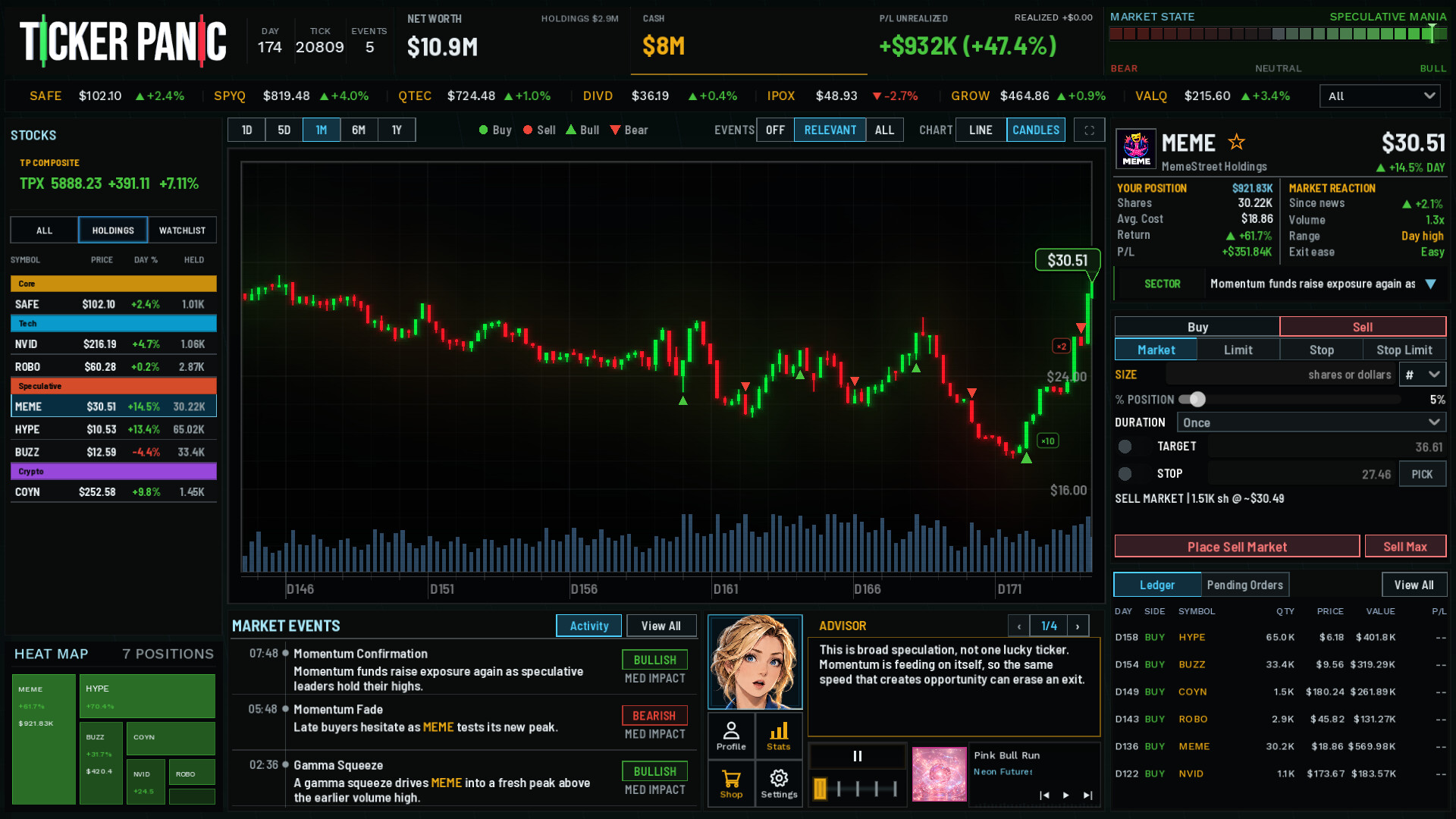The width and height of the screenshot is (1456, 819).
Task: Click Place Sell Market button
Action: pyautogui.click(x=1237, y=547)
